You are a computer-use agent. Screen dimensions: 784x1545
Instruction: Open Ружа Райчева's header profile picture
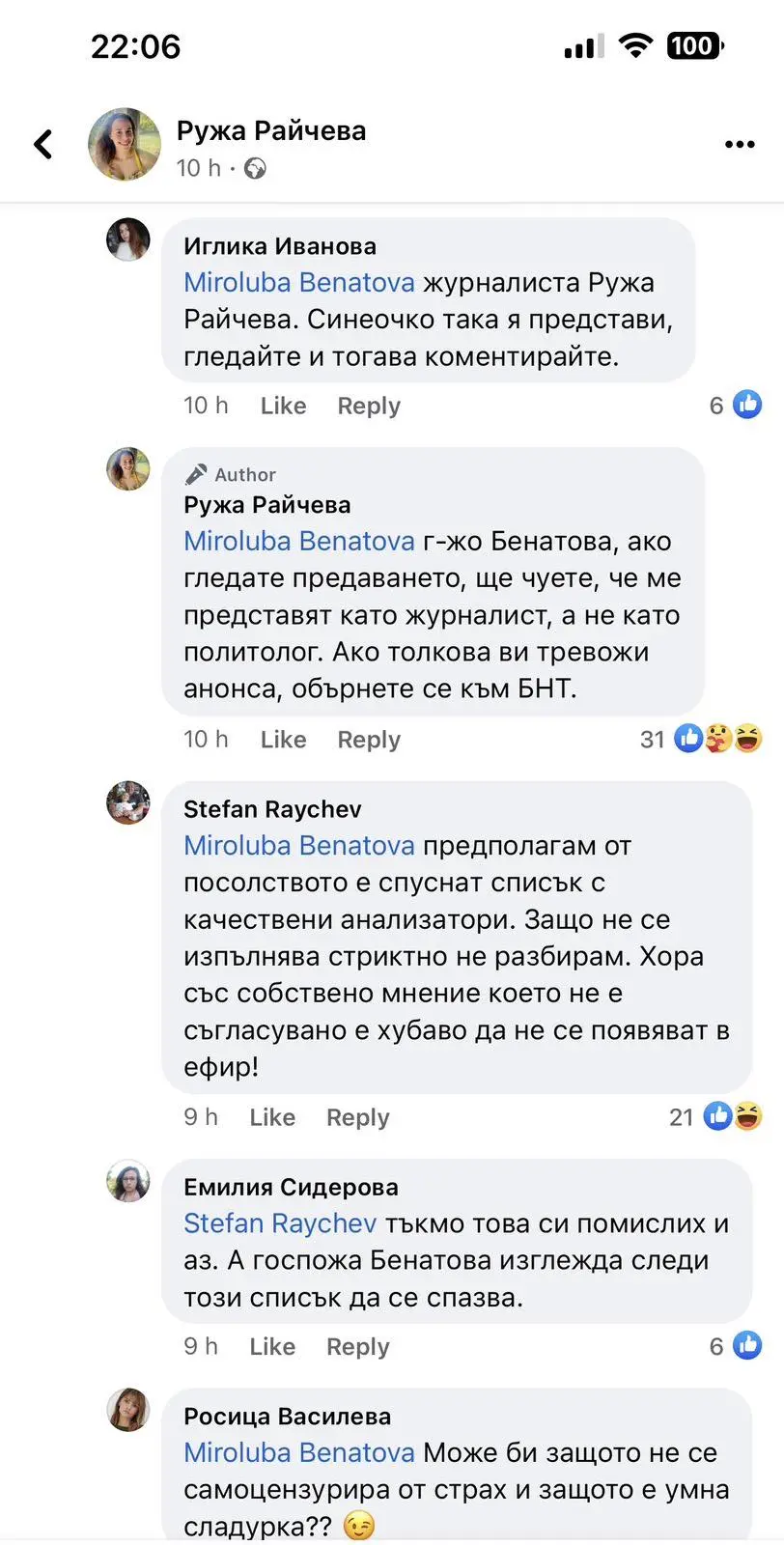click(x=125, y=145)
